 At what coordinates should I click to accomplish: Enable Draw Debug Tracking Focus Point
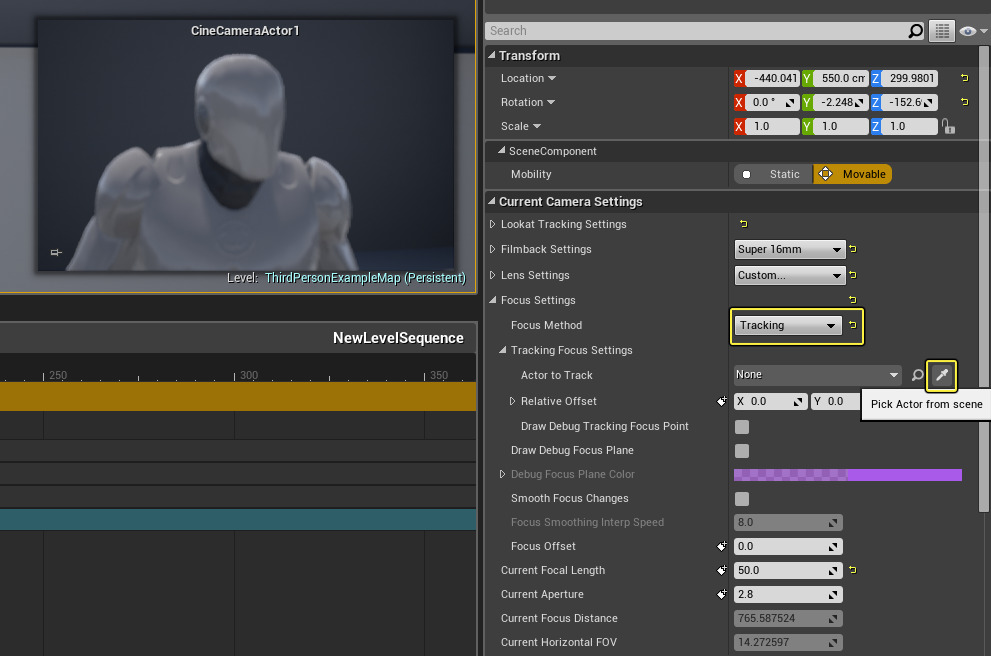click(742, 427)
